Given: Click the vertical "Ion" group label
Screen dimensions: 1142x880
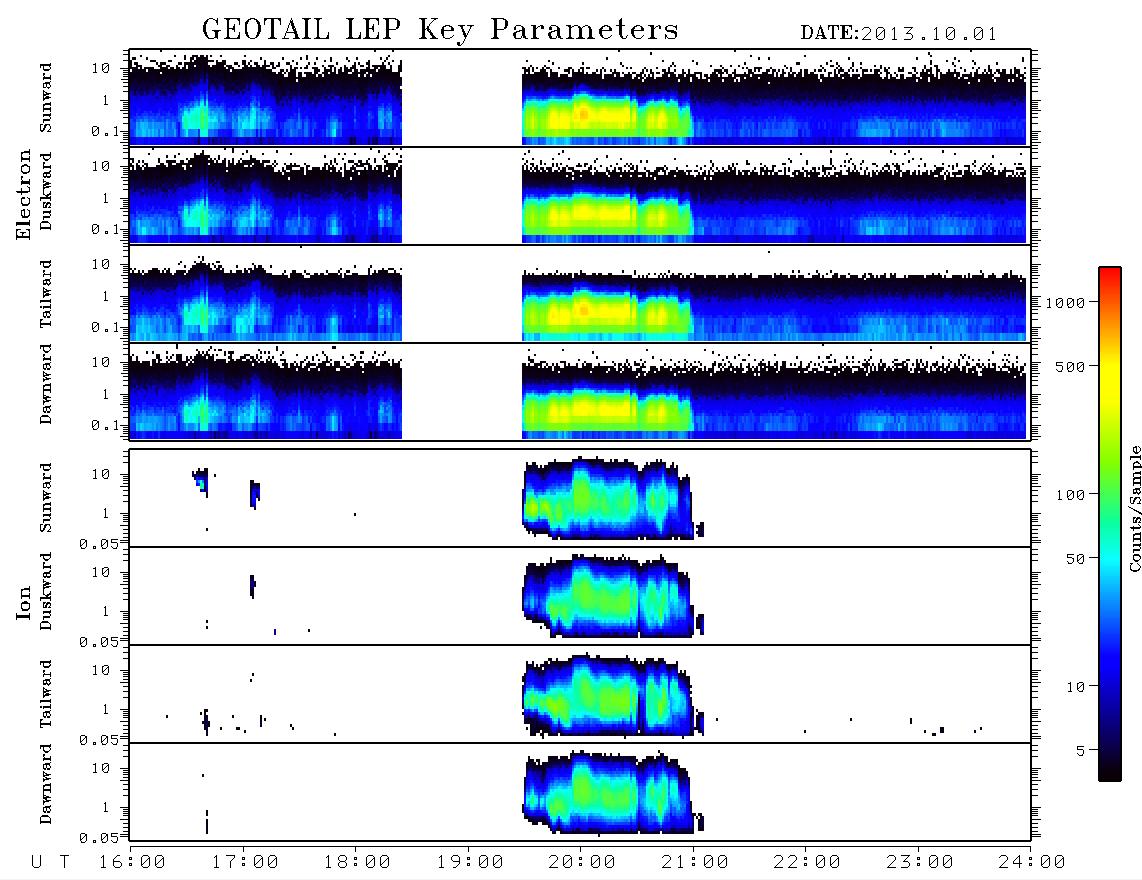Looking at the screenshot, I should (24, 602).
